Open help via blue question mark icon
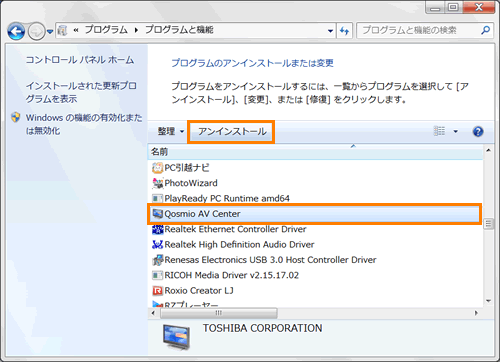500x362 pixels. click(x=478, y=131)
